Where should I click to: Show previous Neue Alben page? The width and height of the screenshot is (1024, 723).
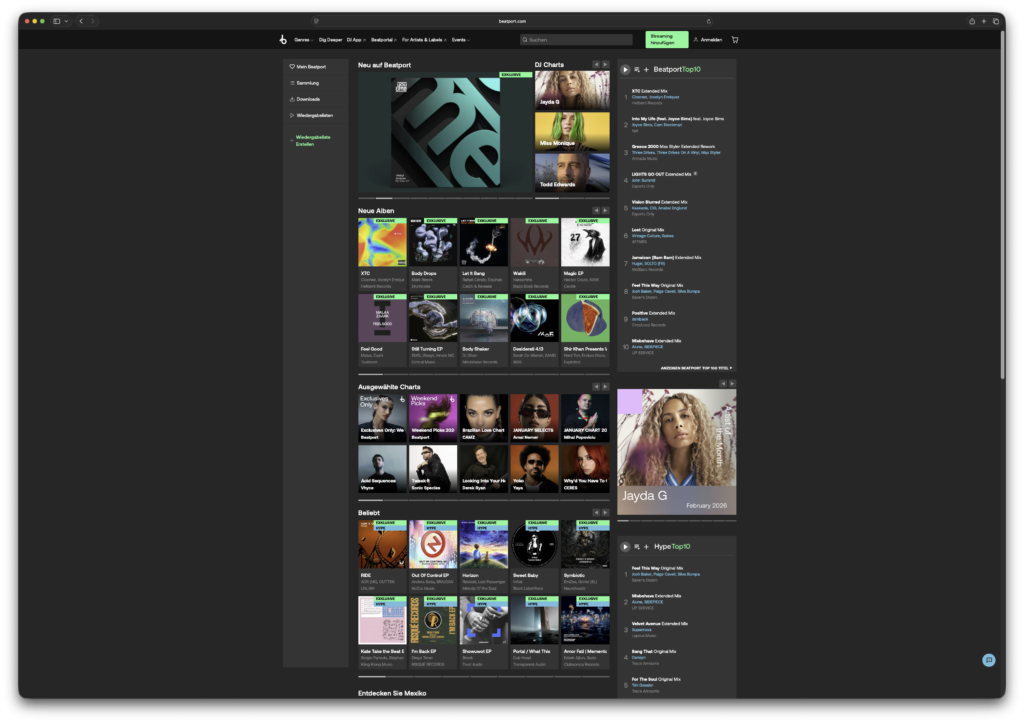click(596, 210)
